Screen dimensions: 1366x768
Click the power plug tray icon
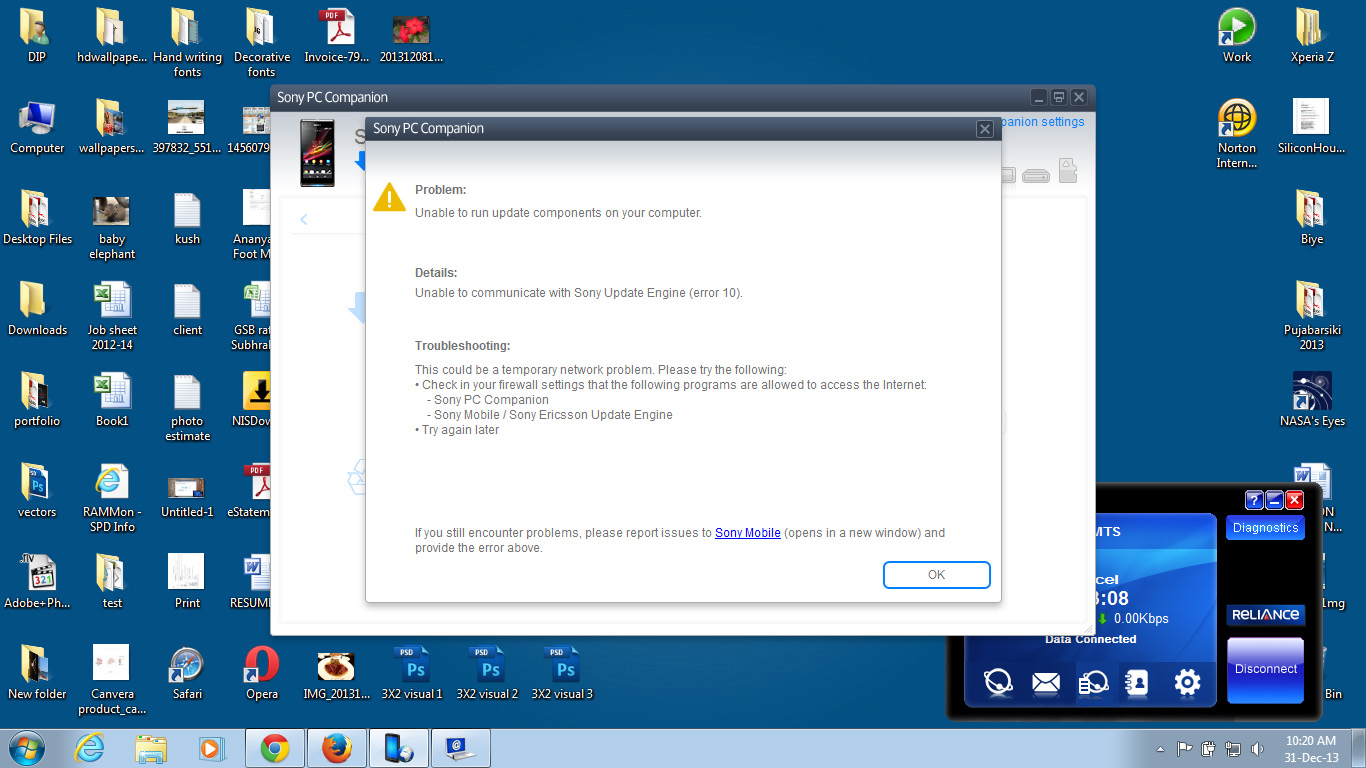[1208, 748]
